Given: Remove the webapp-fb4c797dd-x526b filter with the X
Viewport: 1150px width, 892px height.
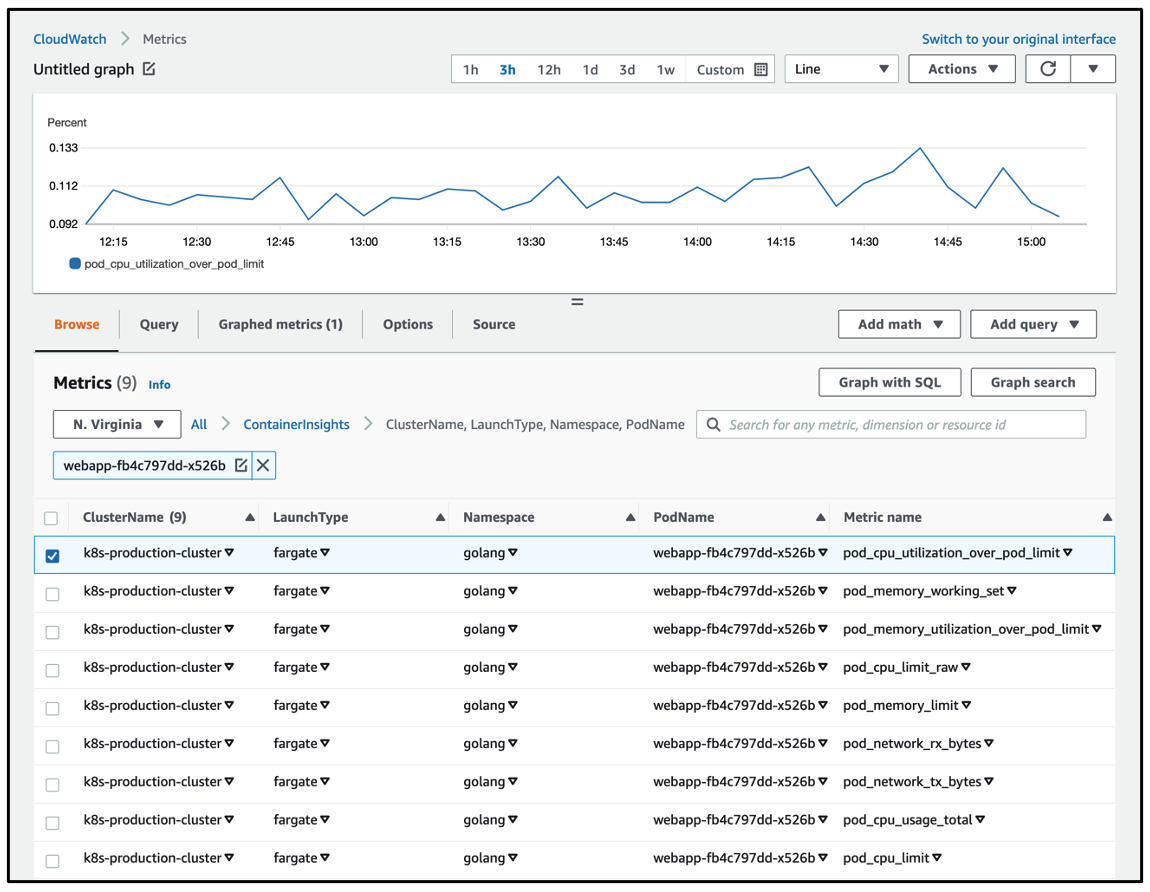Looking at the screenshot, I should [262, 465].
